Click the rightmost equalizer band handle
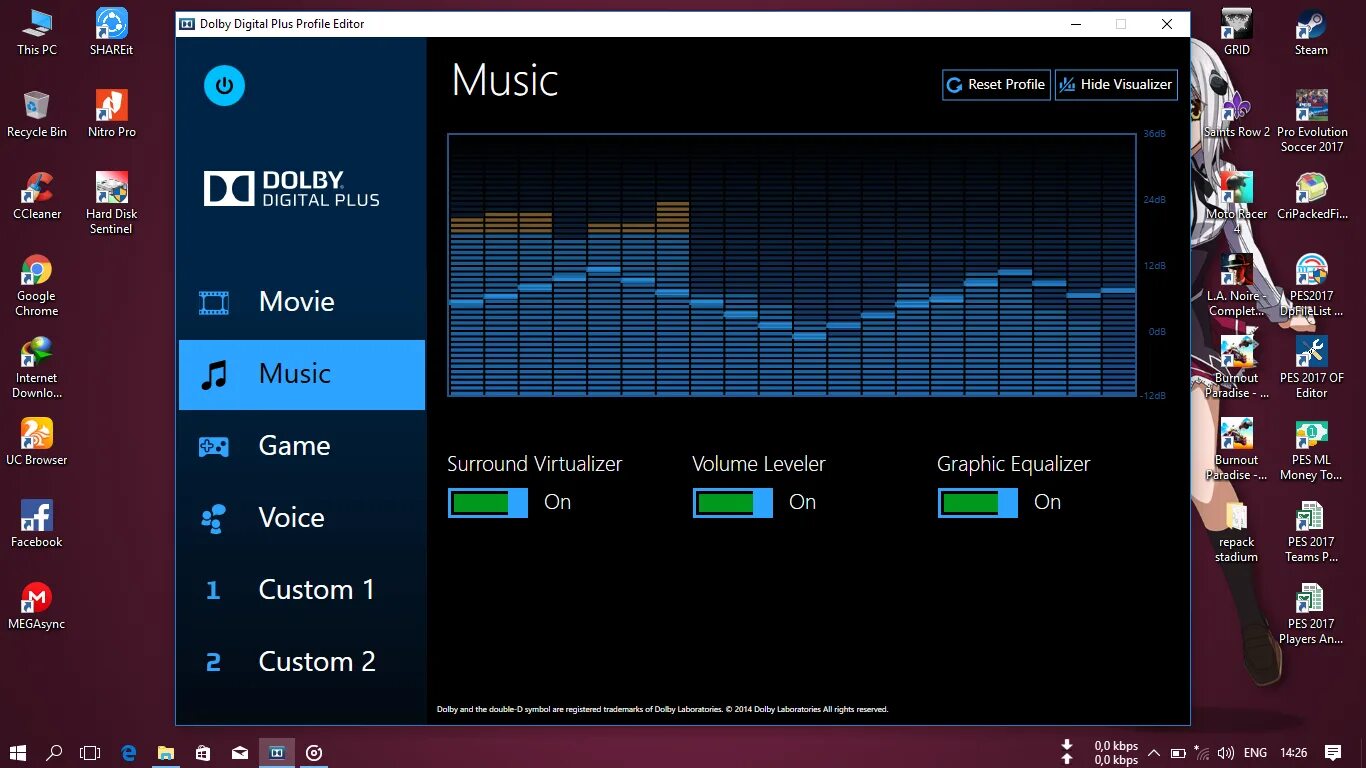 point(1118,290)
